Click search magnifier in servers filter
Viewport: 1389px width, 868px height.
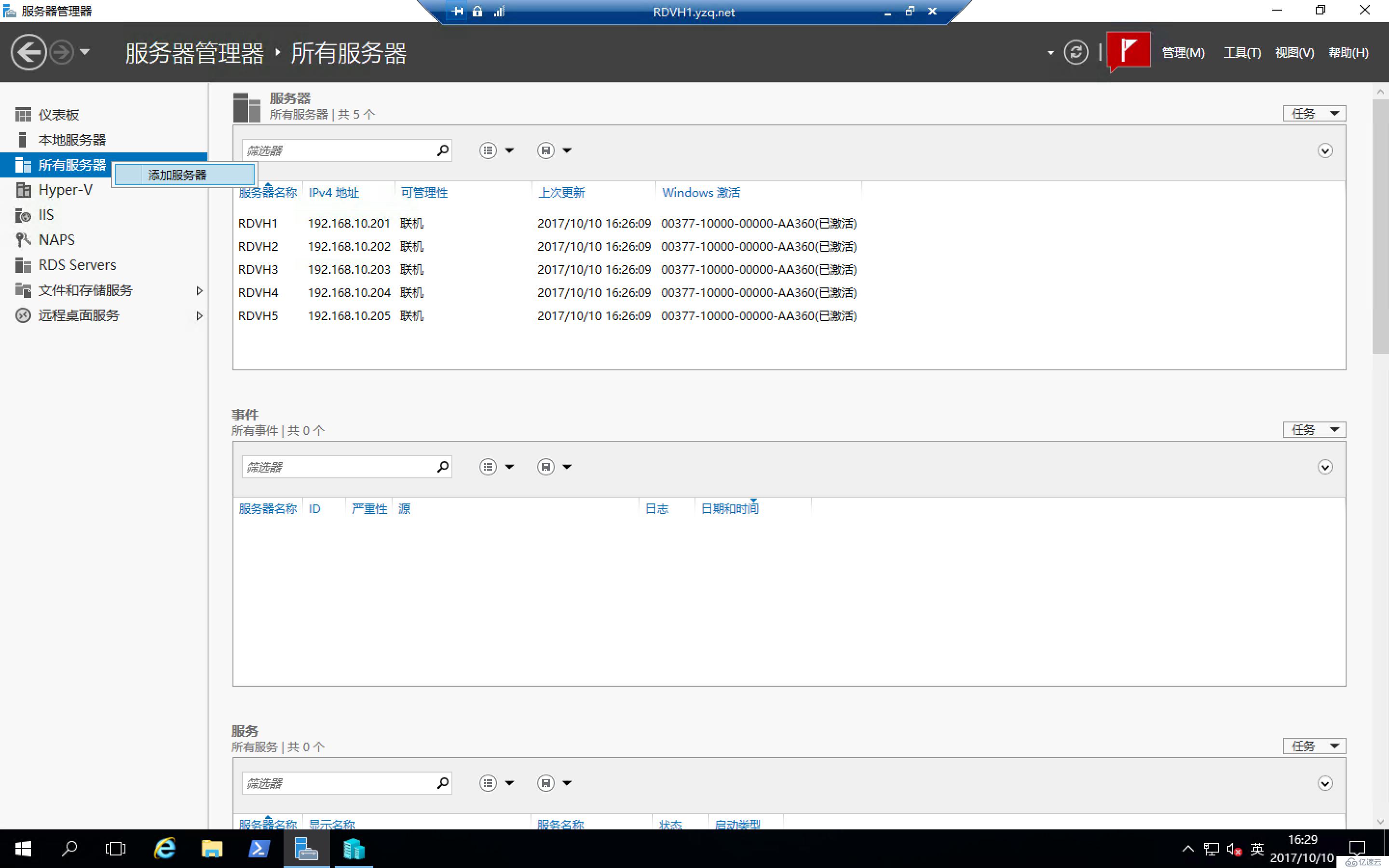click(x=443, y=150)
